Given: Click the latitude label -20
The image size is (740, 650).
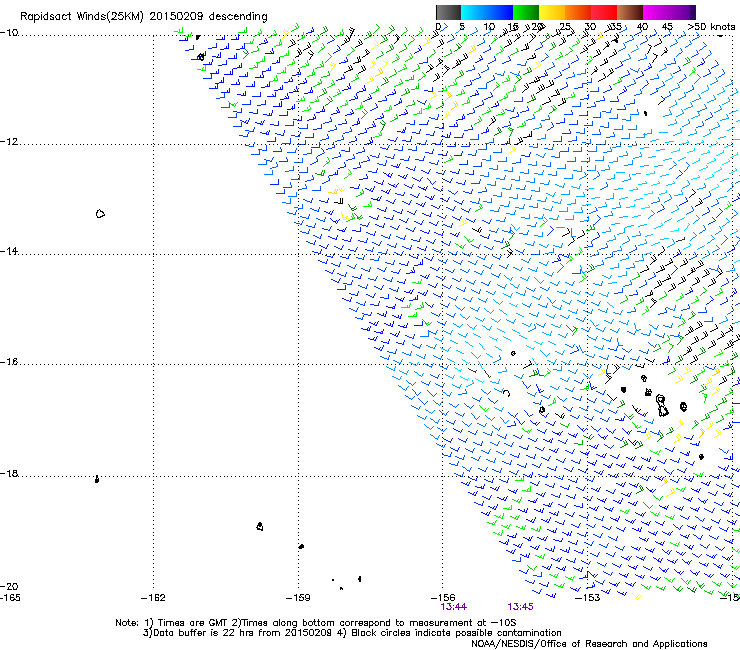Looking at the screenshot, I should pos(9,586).
